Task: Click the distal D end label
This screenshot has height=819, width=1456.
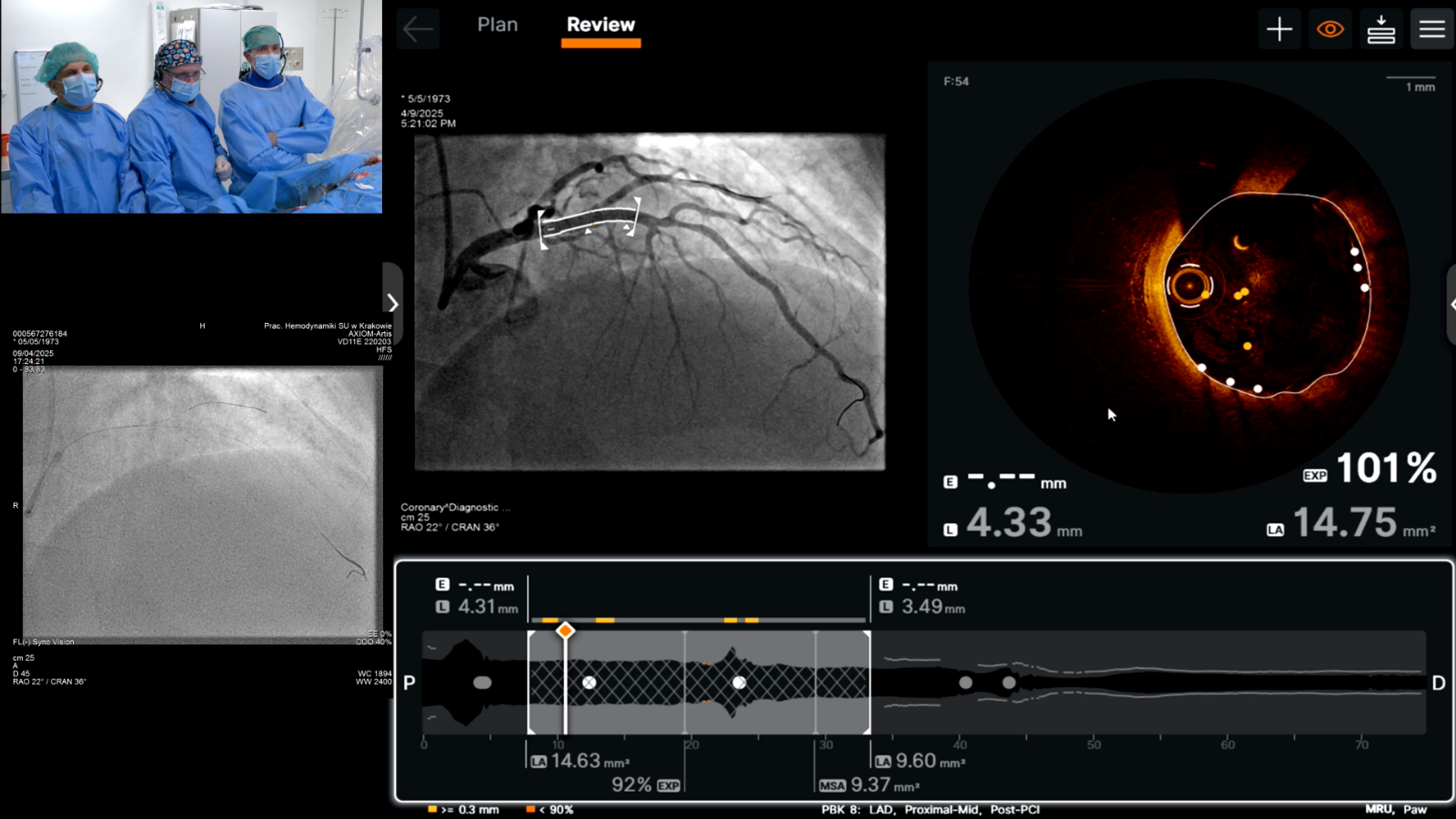Action: point(1438,682)
